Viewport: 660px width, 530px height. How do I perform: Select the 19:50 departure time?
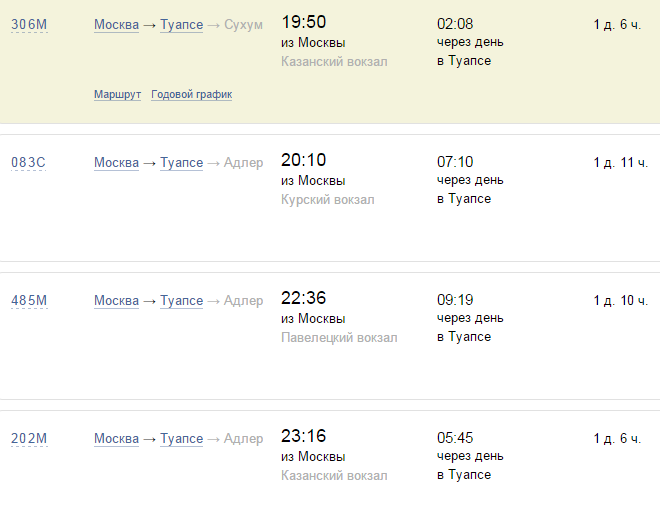(304, 22)
